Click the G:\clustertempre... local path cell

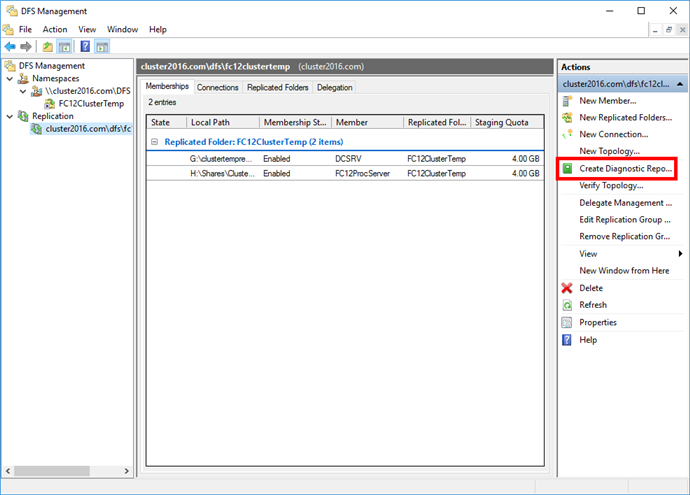pyautogui.click(x=221, y=158)
